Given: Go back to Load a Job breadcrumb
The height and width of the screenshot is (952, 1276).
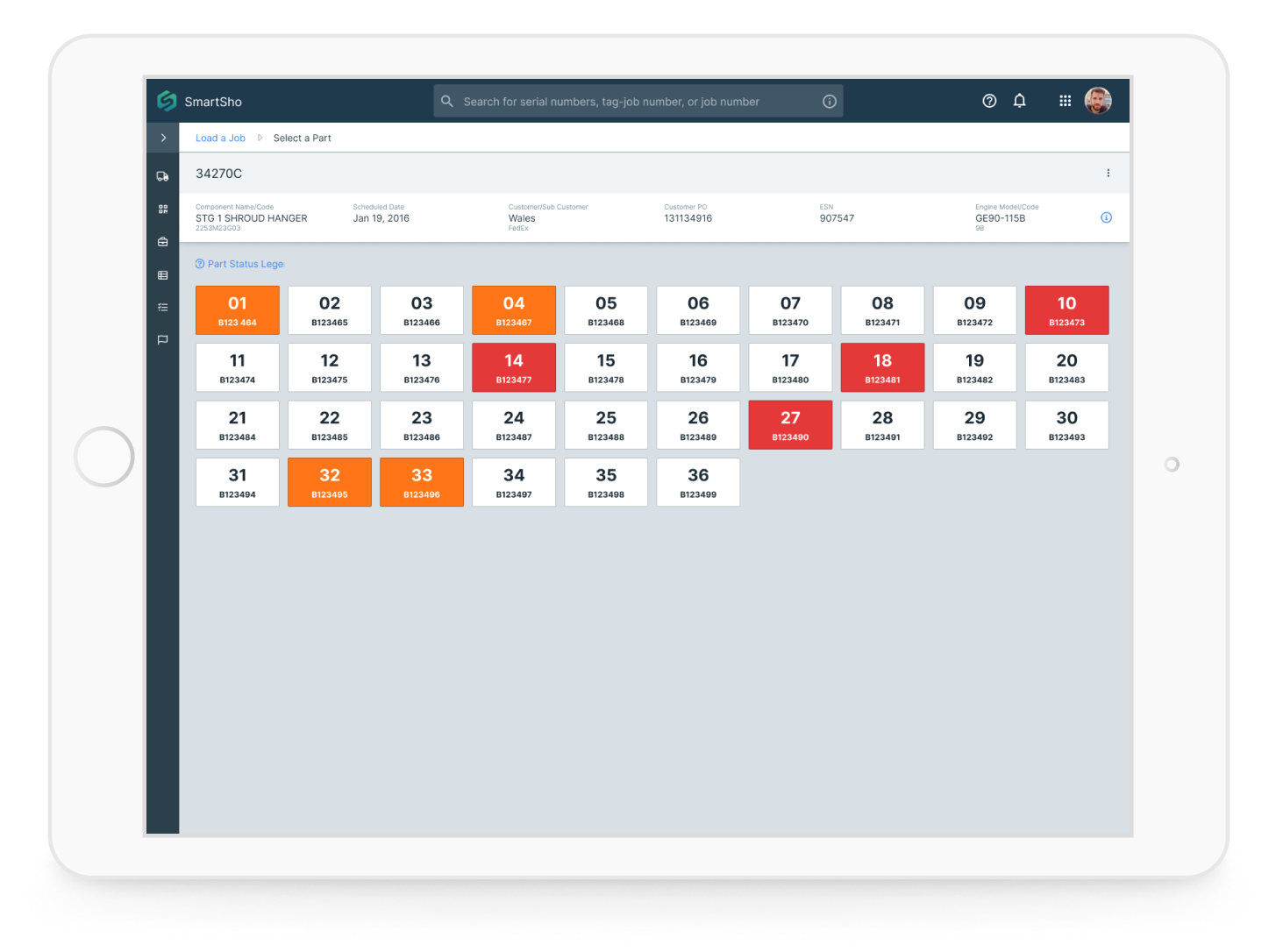Looking at the screenshot, I should point(220,139).
